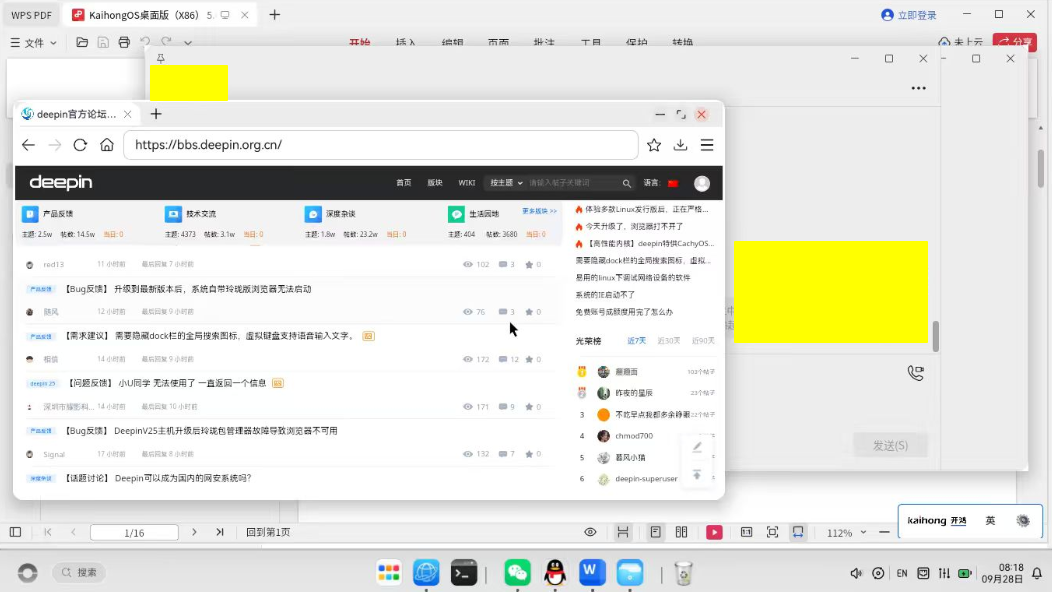
Task: Open the 技术交流 board icon
Action: point(173,214)
